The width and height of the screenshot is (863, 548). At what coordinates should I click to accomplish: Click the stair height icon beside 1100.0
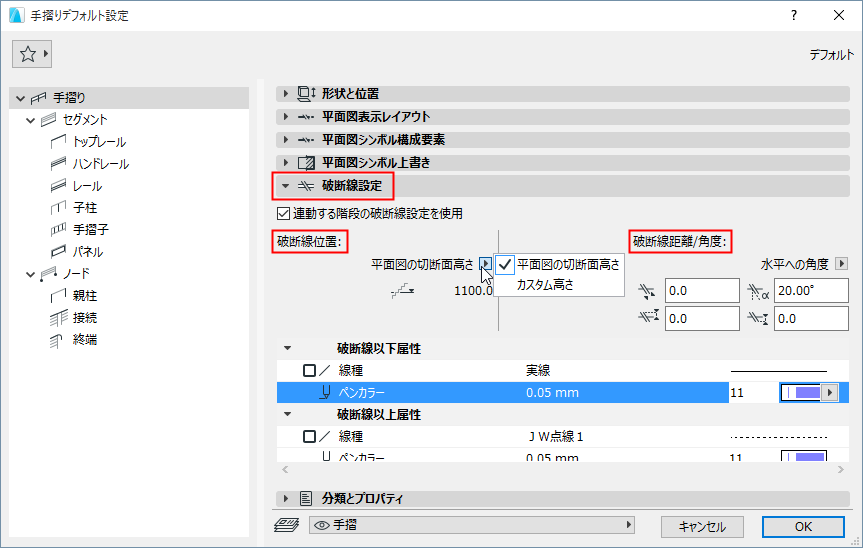[x=402, y=291]
